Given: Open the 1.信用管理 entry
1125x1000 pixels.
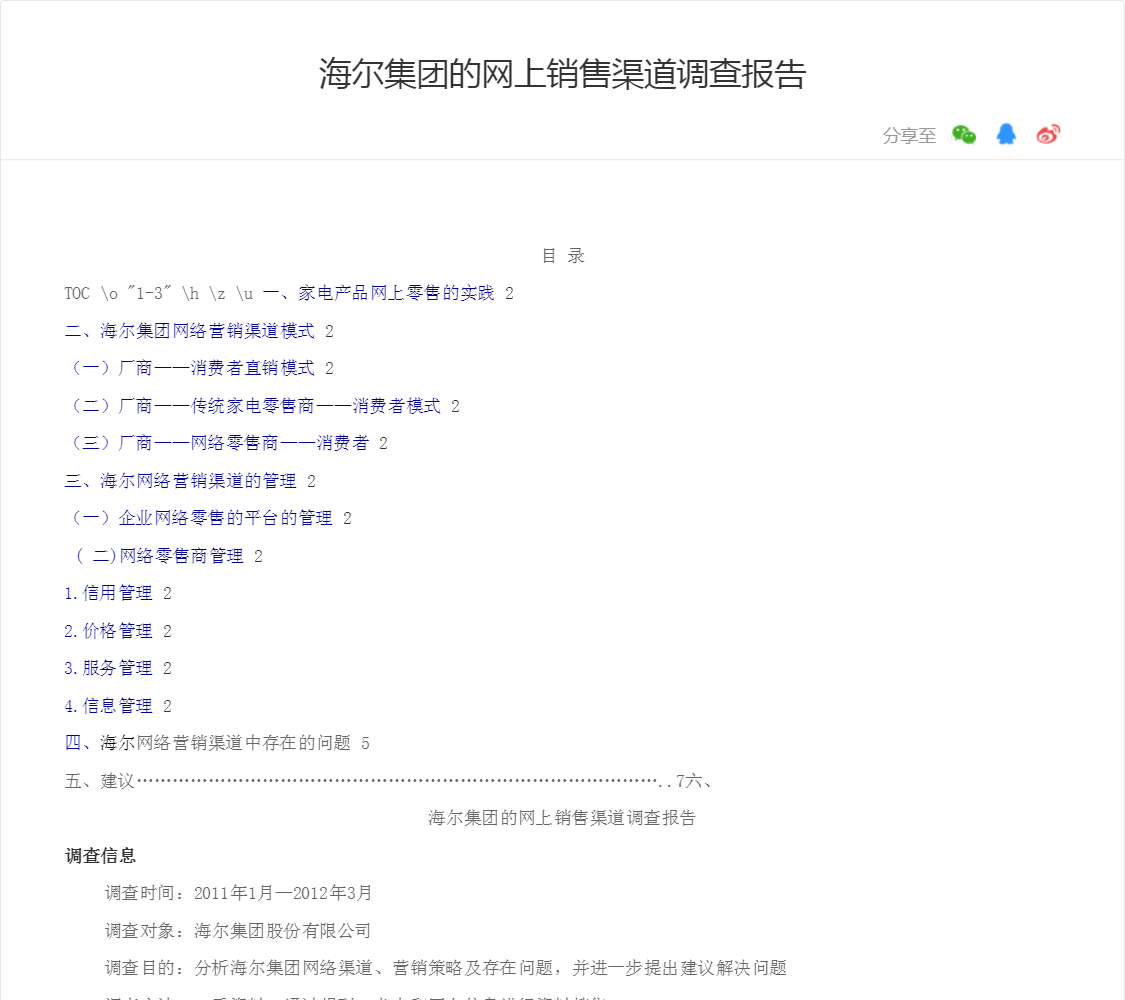Looking at the screenshot, I should 108,593.
